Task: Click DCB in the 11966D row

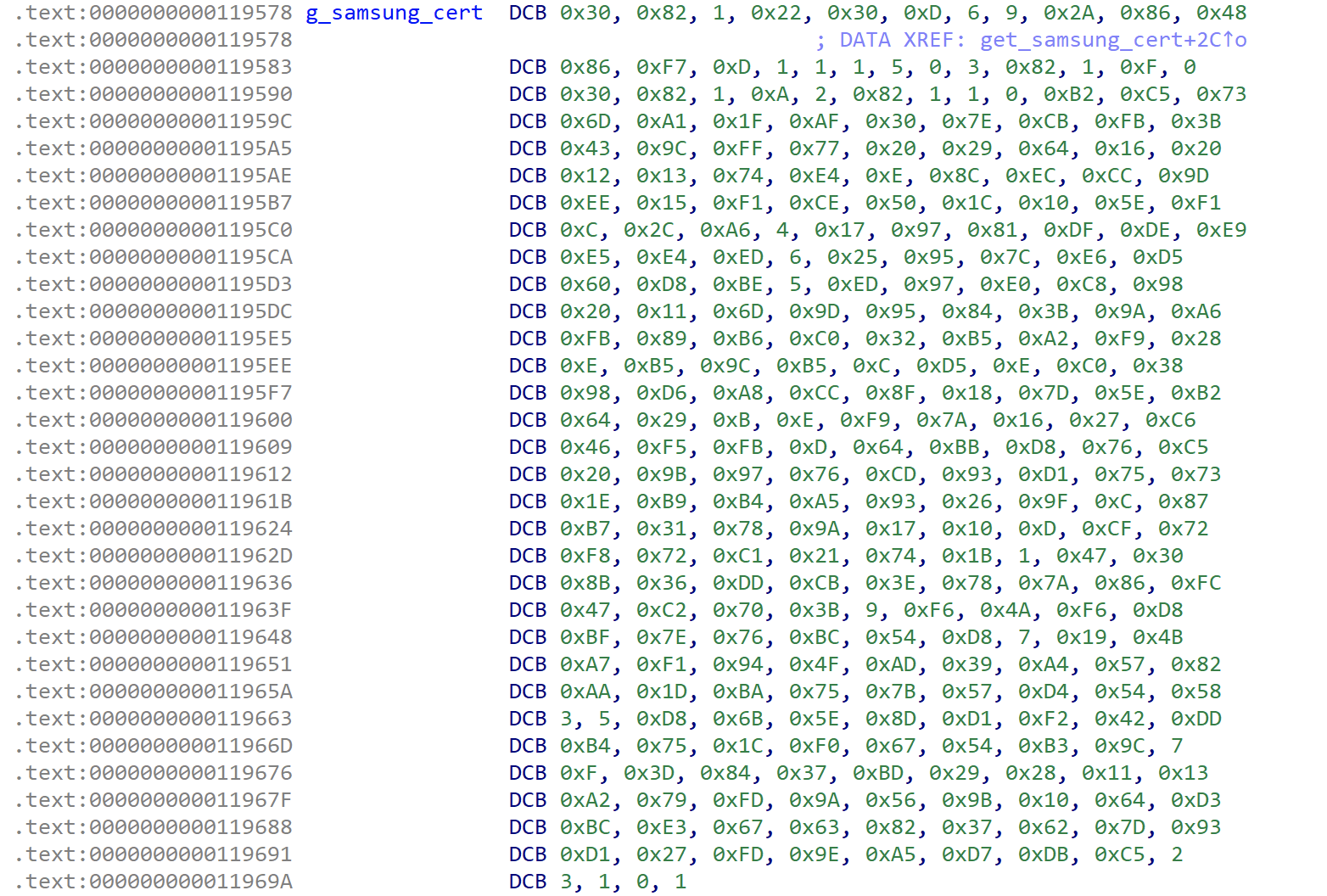Action: (x=528, y=746)
